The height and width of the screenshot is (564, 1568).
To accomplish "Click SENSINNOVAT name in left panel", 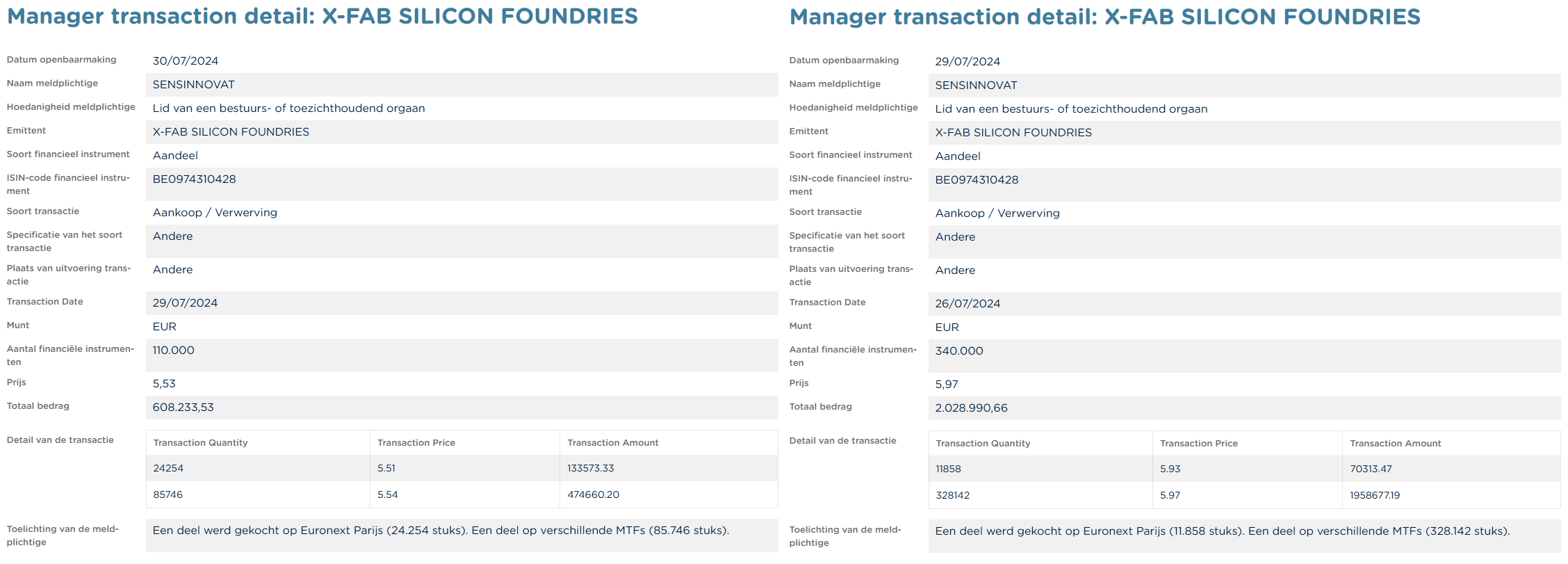I will 194,85.
